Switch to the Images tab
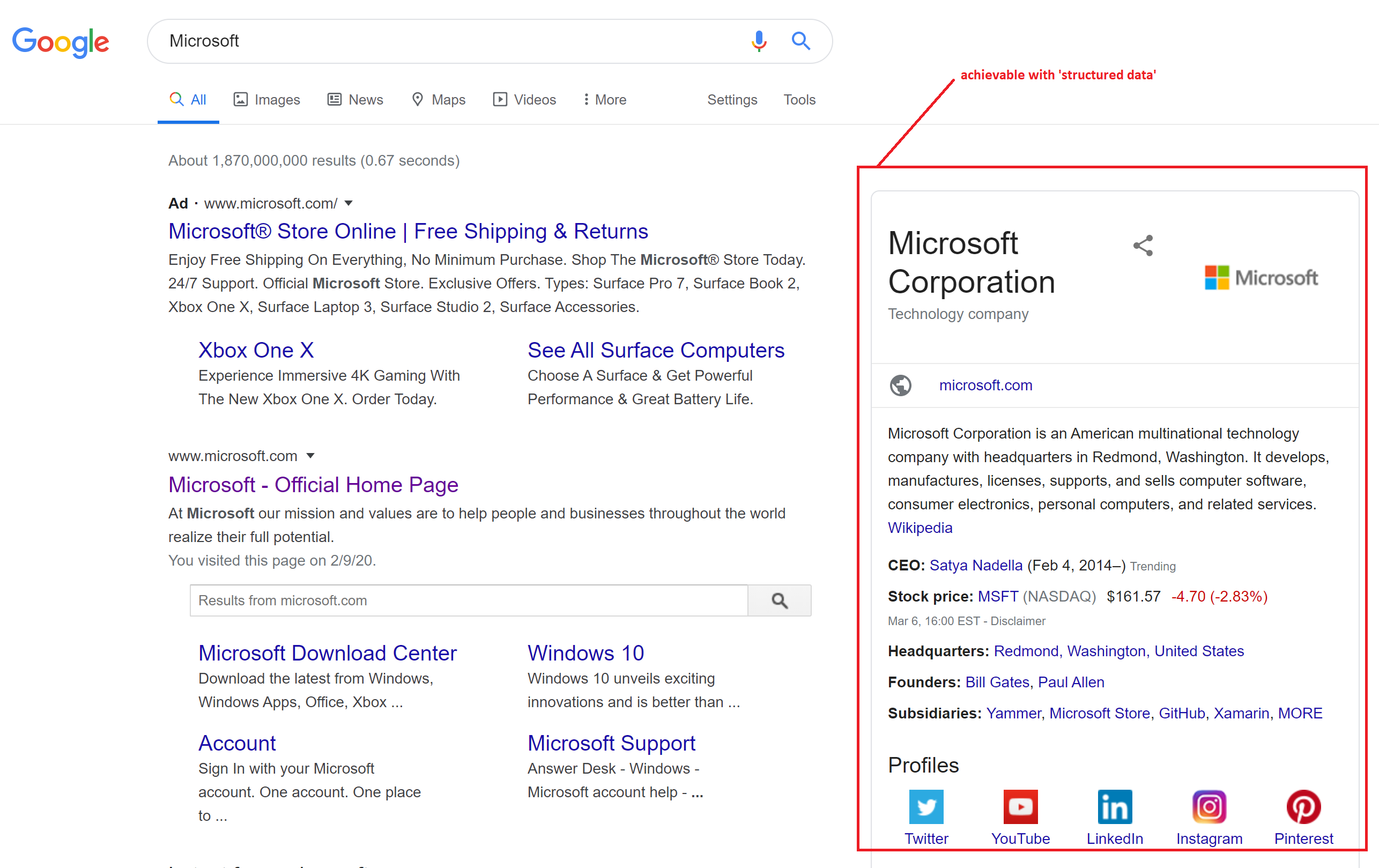Viewport: 1379px width, 868px height. click(x=267, y=100)
